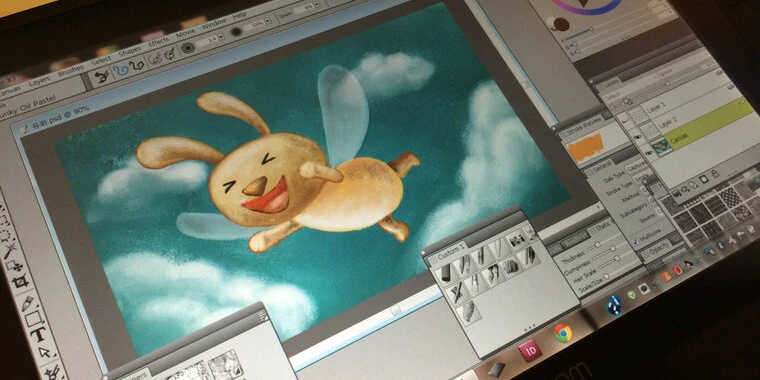The width and height of the screenshot is (760, 380).
Task: Show hidden Layer 1 via its eye
Action: tap(625, 120)
